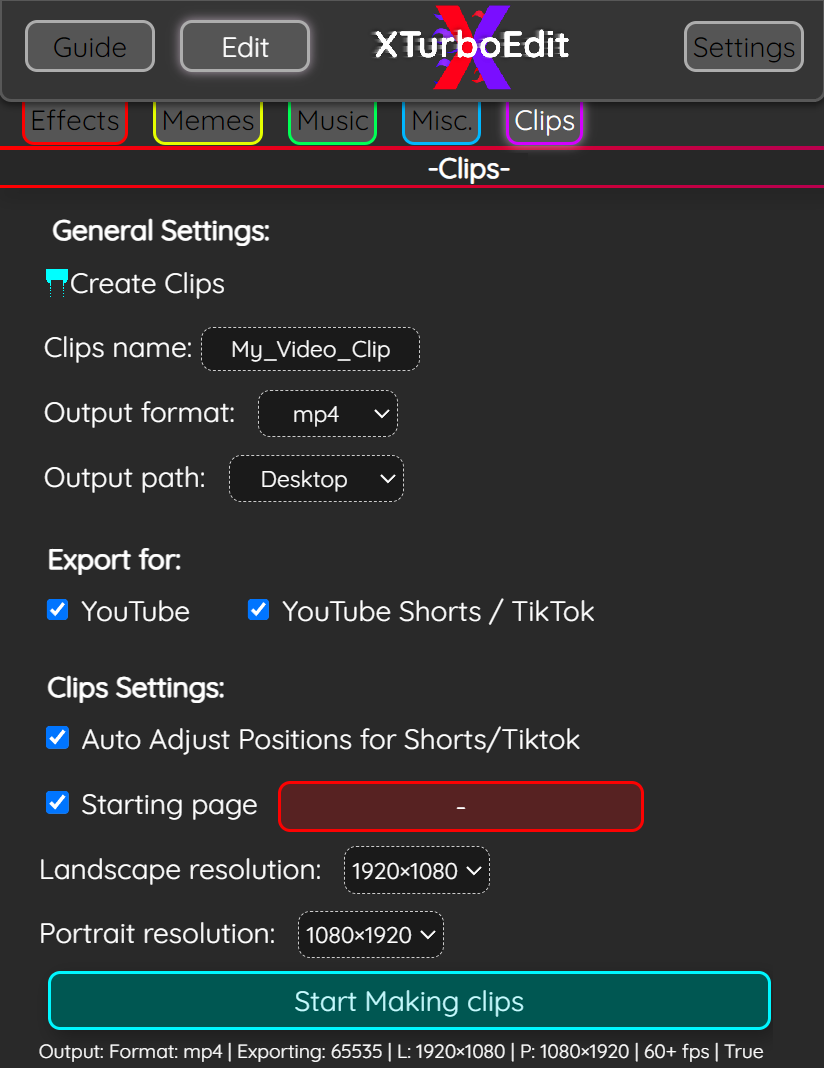The width and height of the screenshot is (824, 1068).
Task: Select the Music tab
Action: pos(332,120)
